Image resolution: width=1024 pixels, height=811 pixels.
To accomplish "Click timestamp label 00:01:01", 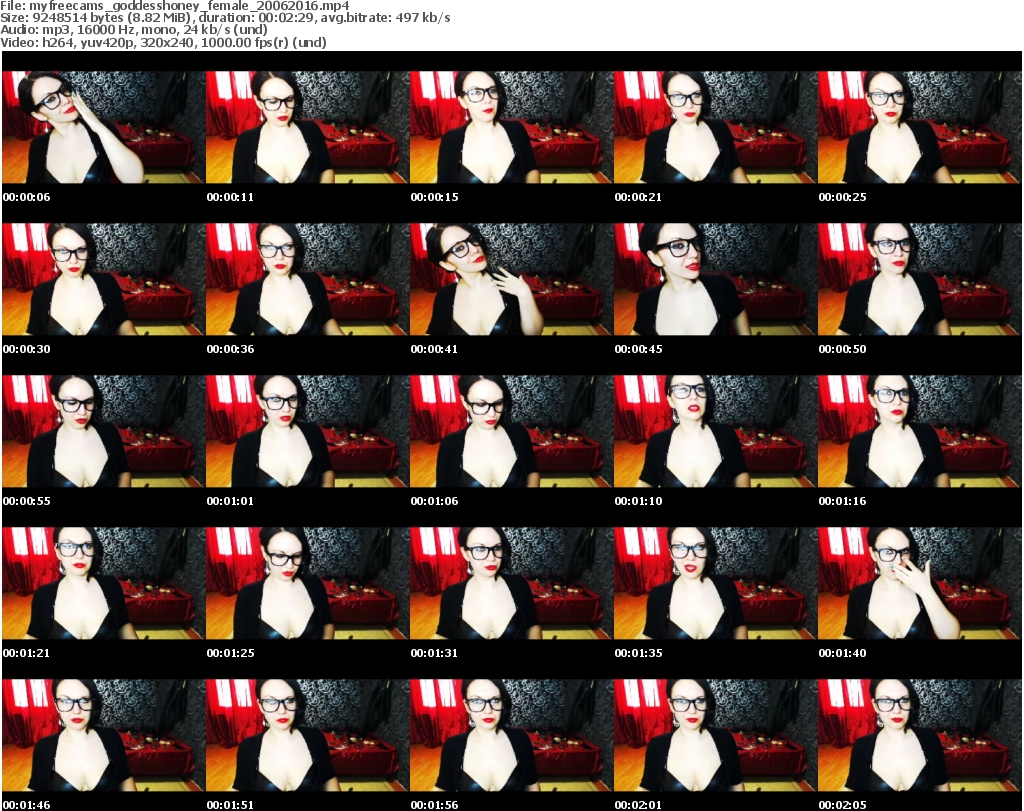I will tap(230, 501).
